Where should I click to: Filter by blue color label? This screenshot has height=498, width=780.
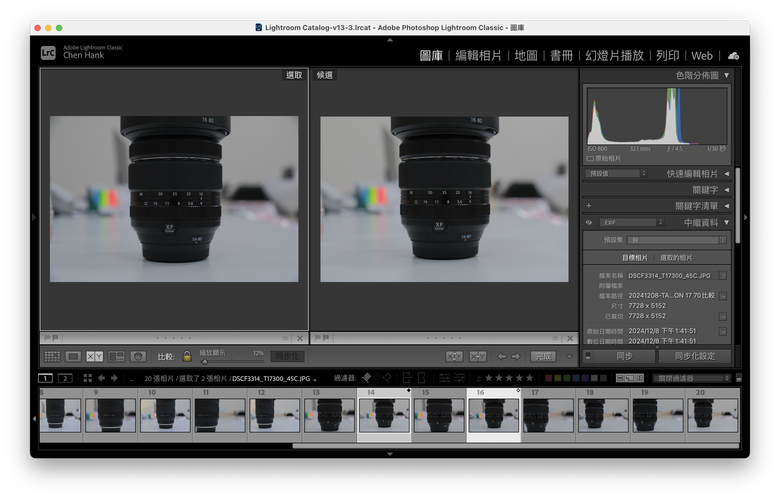(x=576, y=378)
